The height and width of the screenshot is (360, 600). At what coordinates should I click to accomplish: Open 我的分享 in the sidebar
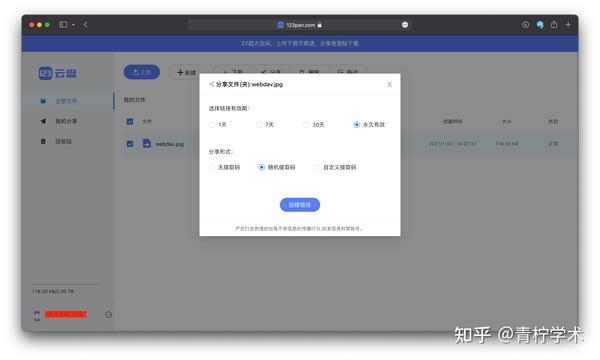[66, 121]
